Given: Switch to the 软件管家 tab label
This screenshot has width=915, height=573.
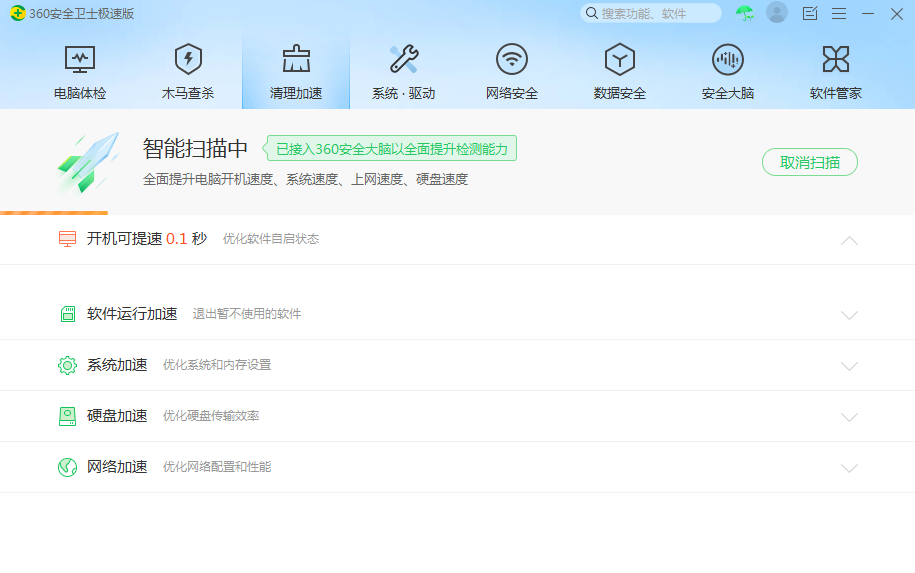Looking at the screenshot, I should pyautogui.click(x=836, y=93).
